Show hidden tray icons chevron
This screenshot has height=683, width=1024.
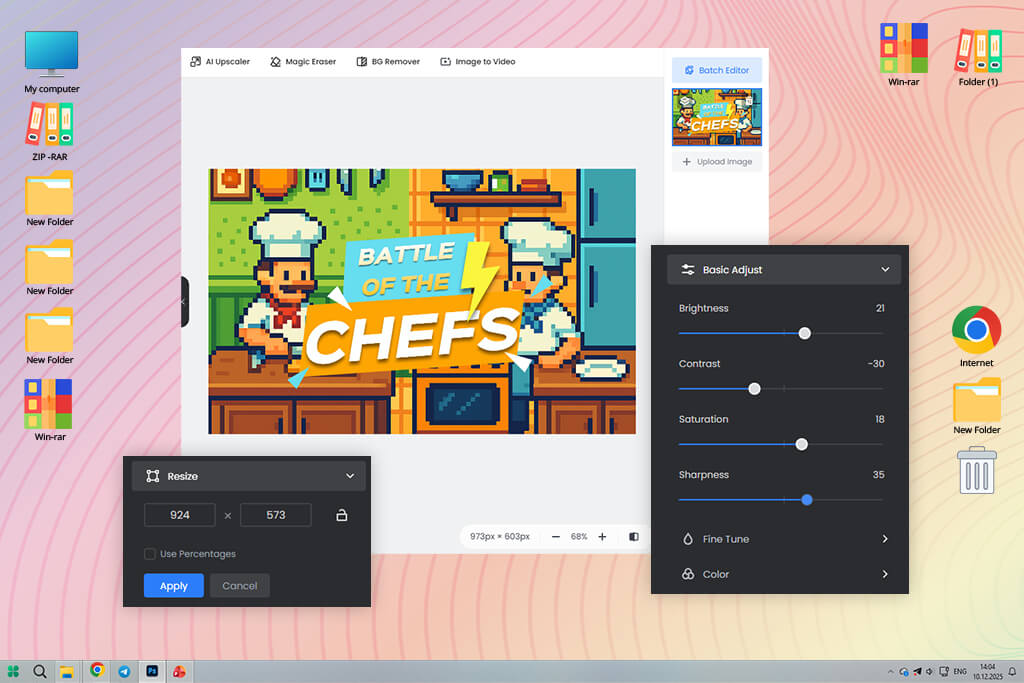pos(890,671)
